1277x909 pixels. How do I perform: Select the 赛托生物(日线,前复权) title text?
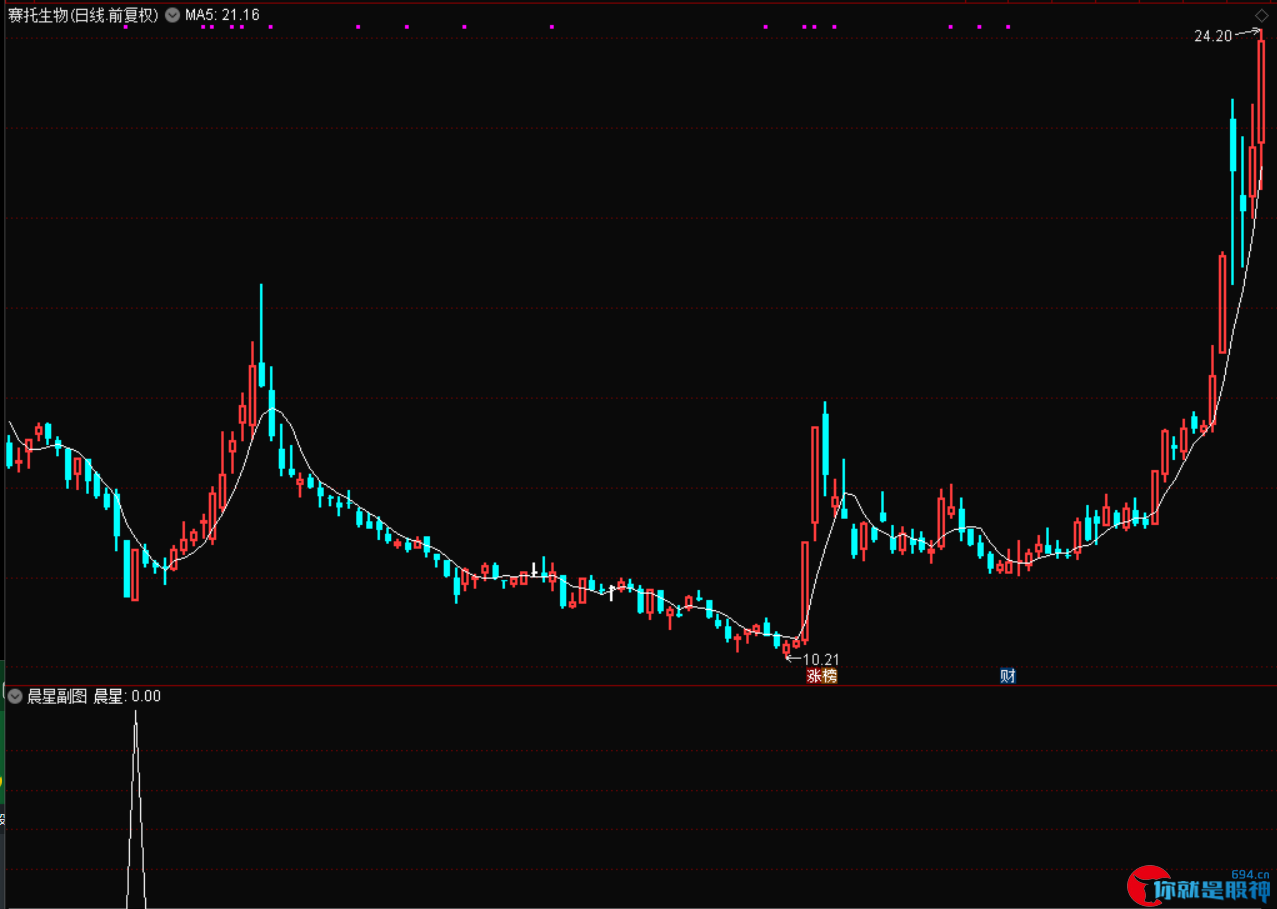83,15
